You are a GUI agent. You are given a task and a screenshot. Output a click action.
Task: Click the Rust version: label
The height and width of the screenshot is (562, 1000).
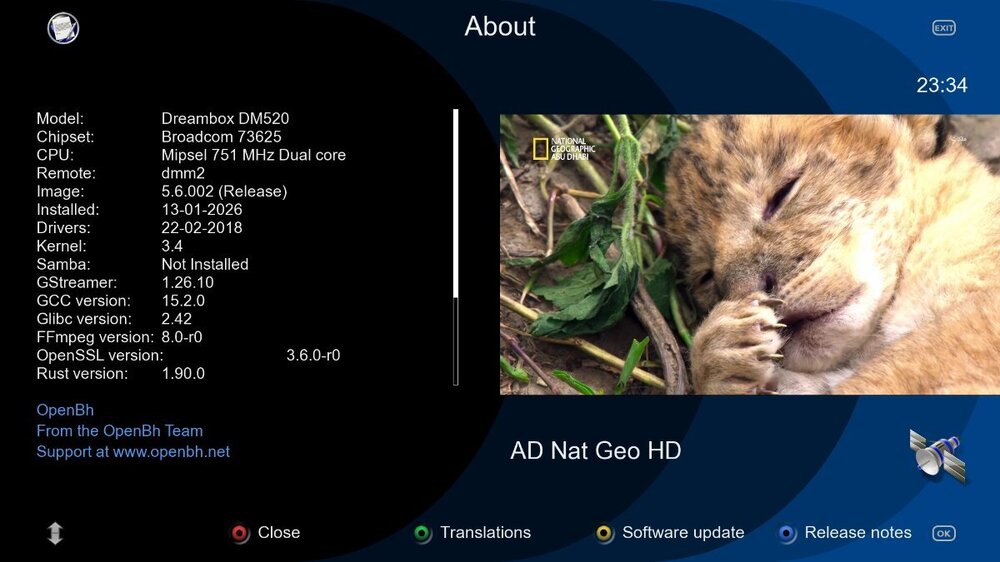[x=82, y=374]
